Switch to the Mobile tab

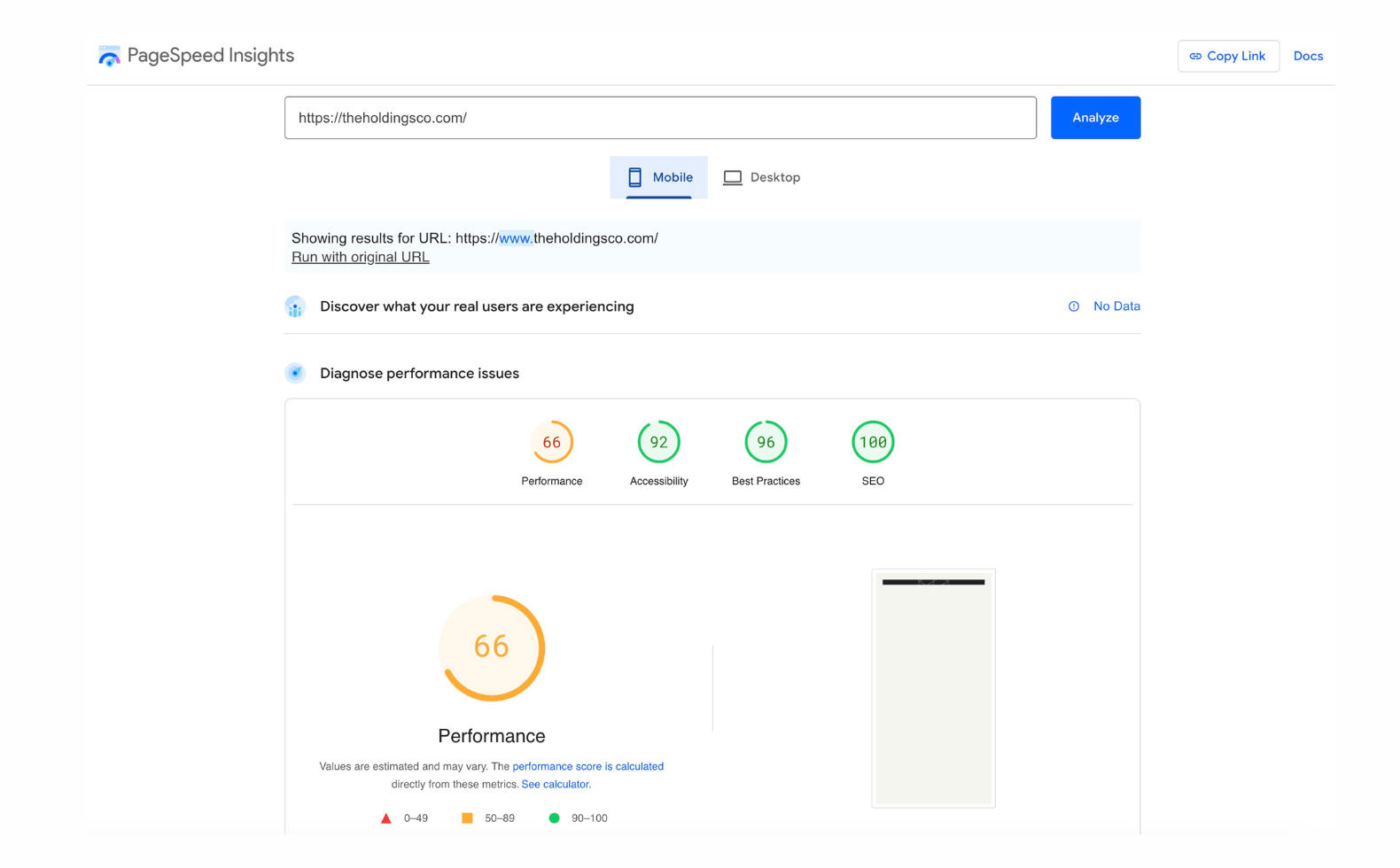point(658,177)
